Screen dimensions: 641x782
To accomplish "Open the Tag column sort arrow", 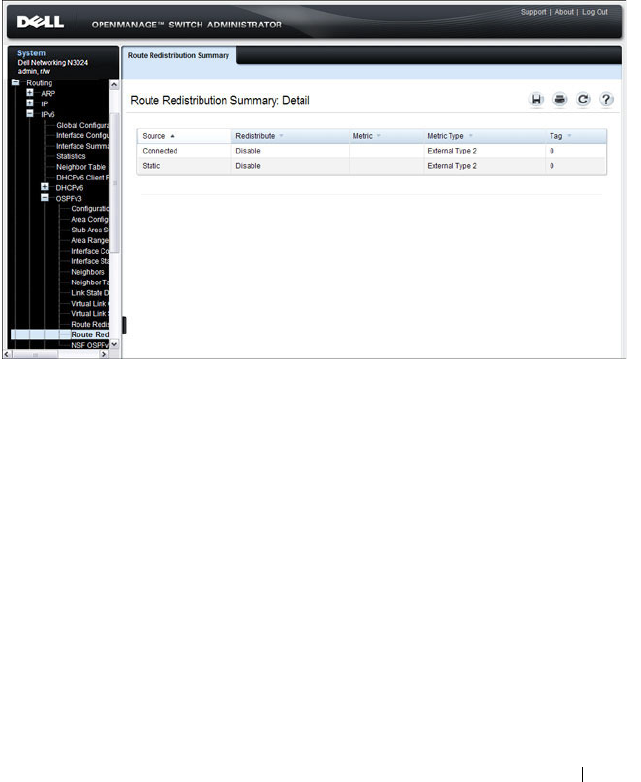I will pos(569,136).
